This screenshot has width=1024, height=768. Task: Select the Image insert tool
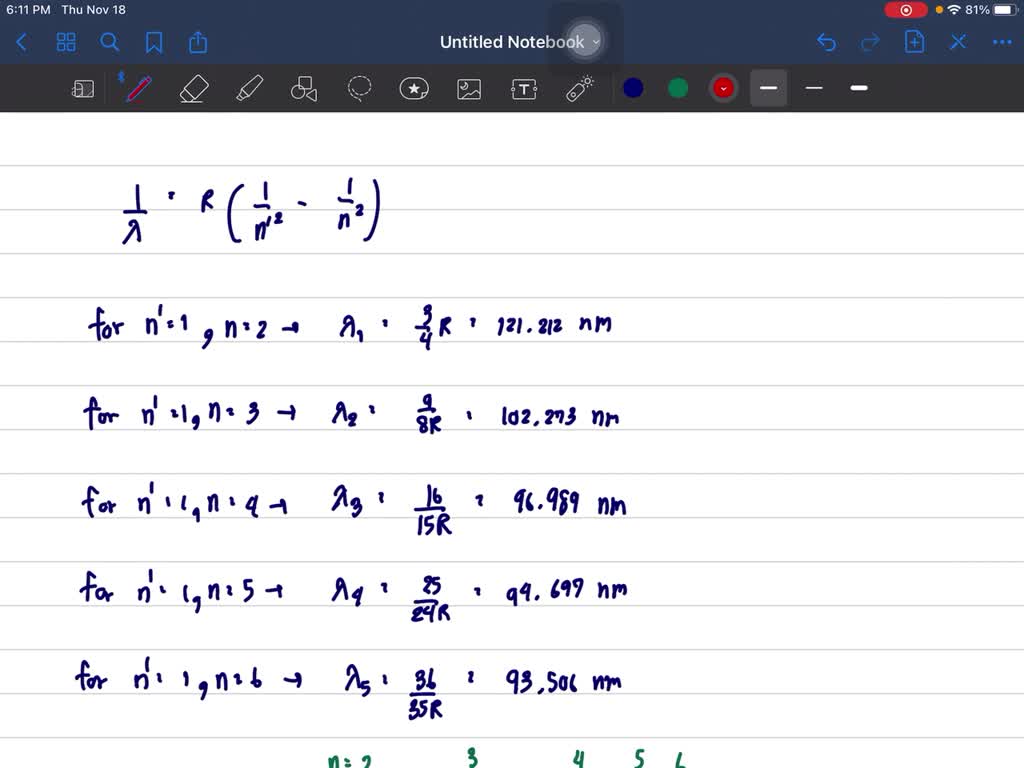[469, 89]
